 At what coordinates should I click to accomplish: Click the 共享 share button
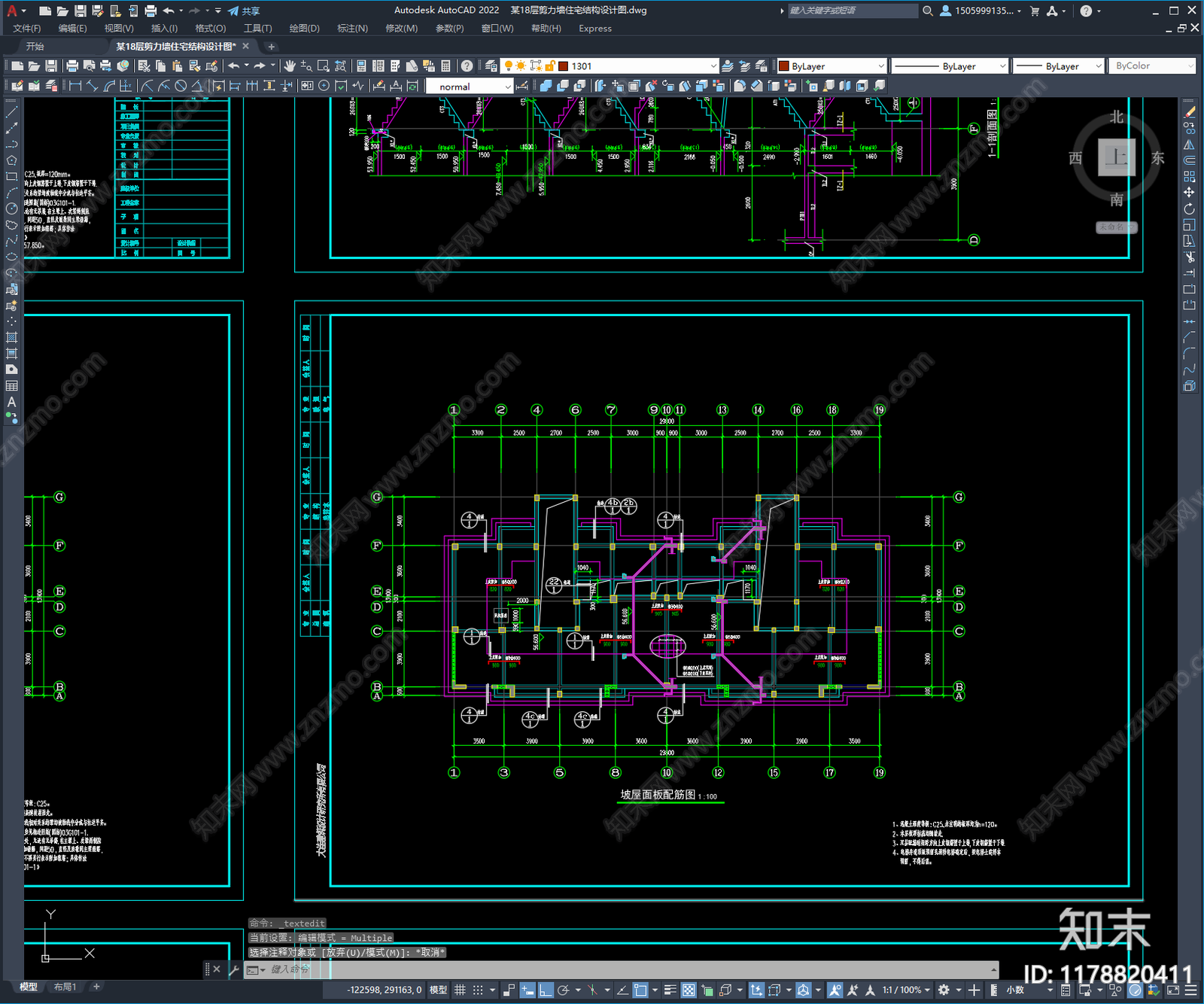(x=244, y=11)
